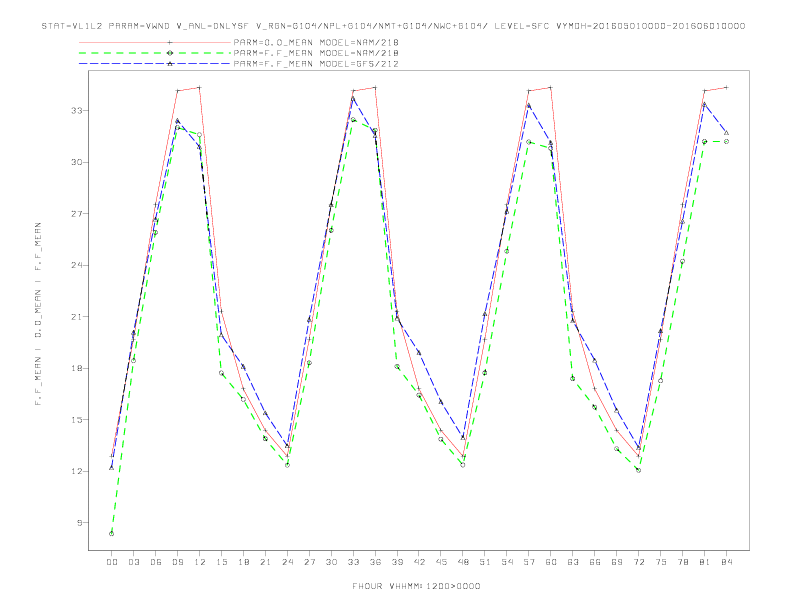Click y-axis tick label 9
792x612 pixels.
click(79, 523)
